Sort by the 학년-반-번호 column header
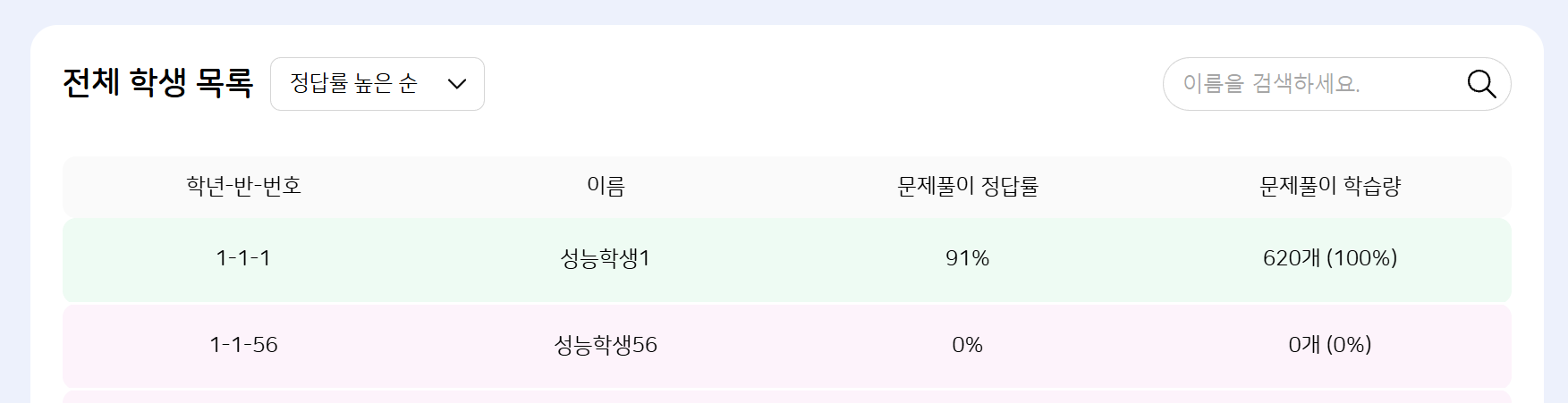 tap(243, 186)
